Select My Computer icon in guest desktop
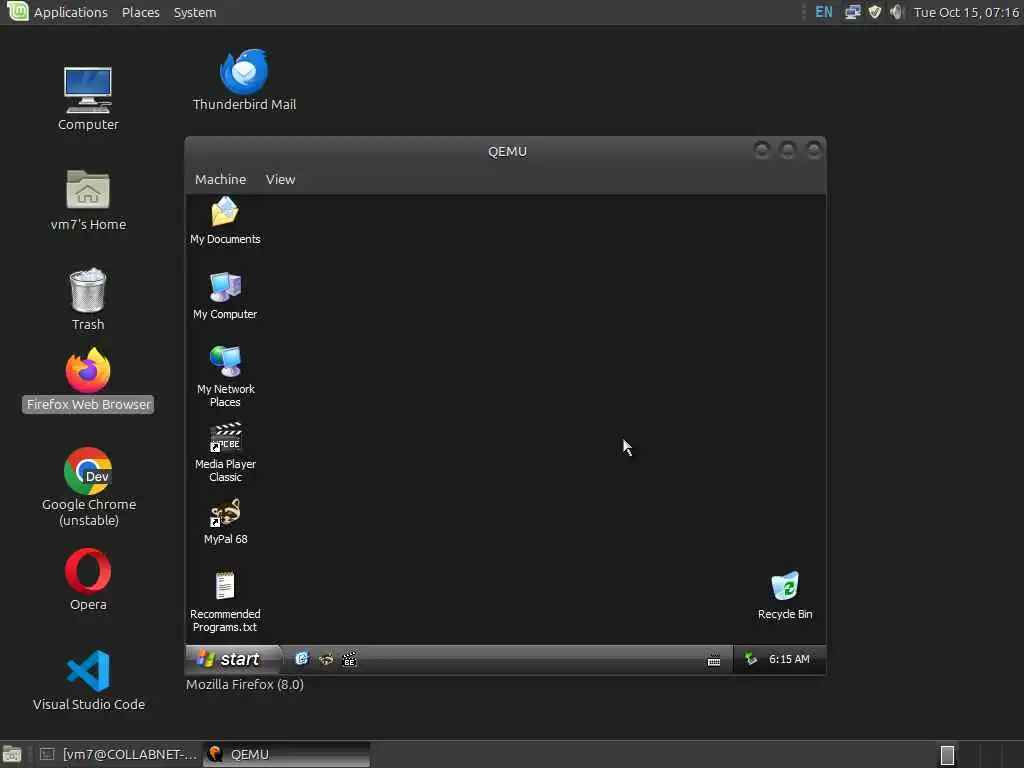Image resolution: width=1024 pixels, height=768 pixels. pos(225,295)
